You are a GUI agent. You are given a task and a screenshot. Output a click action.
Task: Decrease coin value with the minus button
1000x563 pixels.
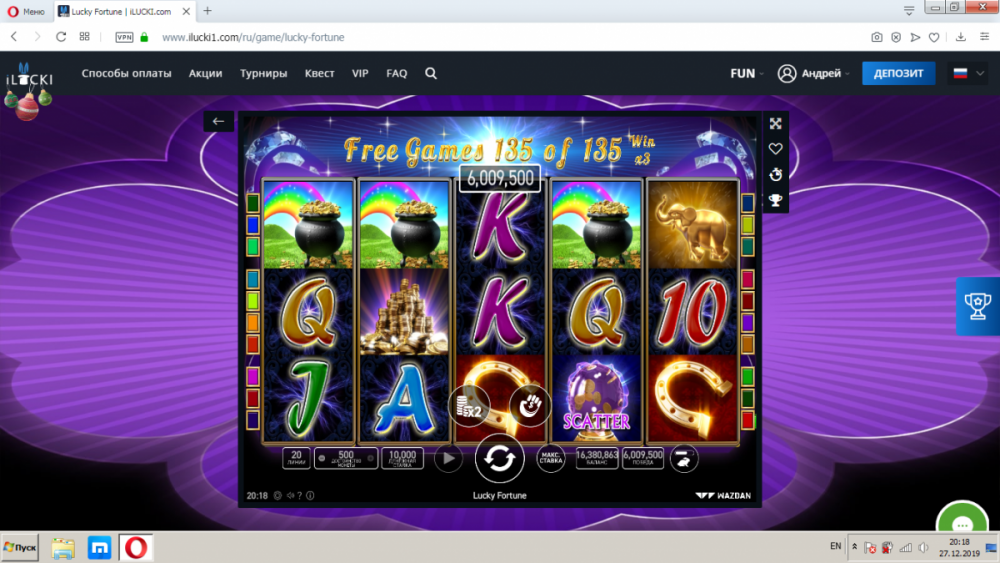321,458
